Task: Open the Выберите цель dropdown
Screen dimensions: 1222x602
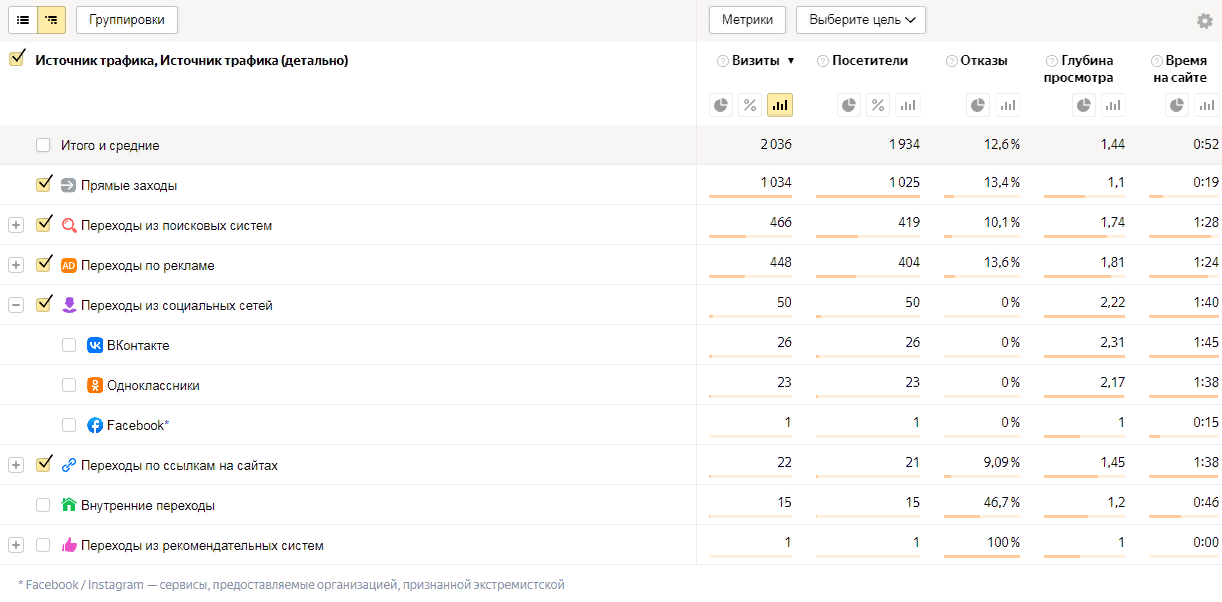Action: click(x=861, y=20)
